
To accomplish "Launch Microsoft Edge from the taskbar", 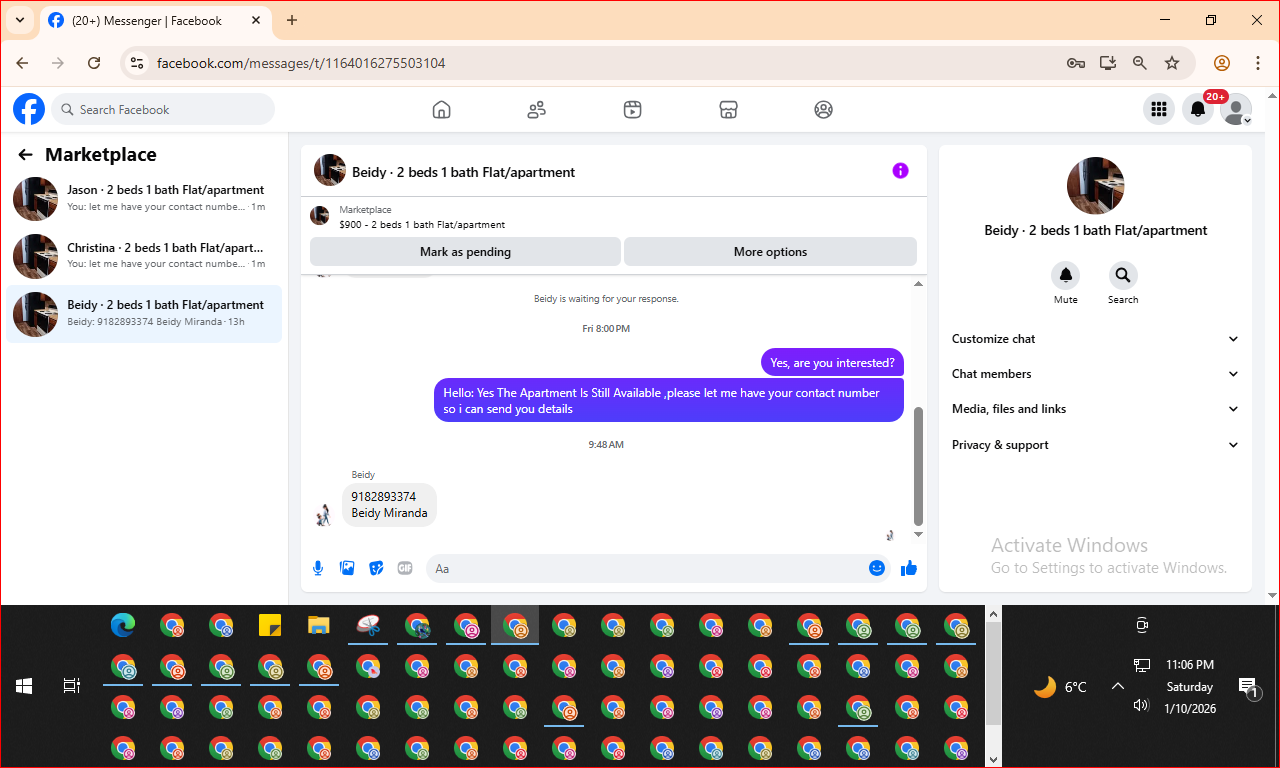I will pos(123,626).
